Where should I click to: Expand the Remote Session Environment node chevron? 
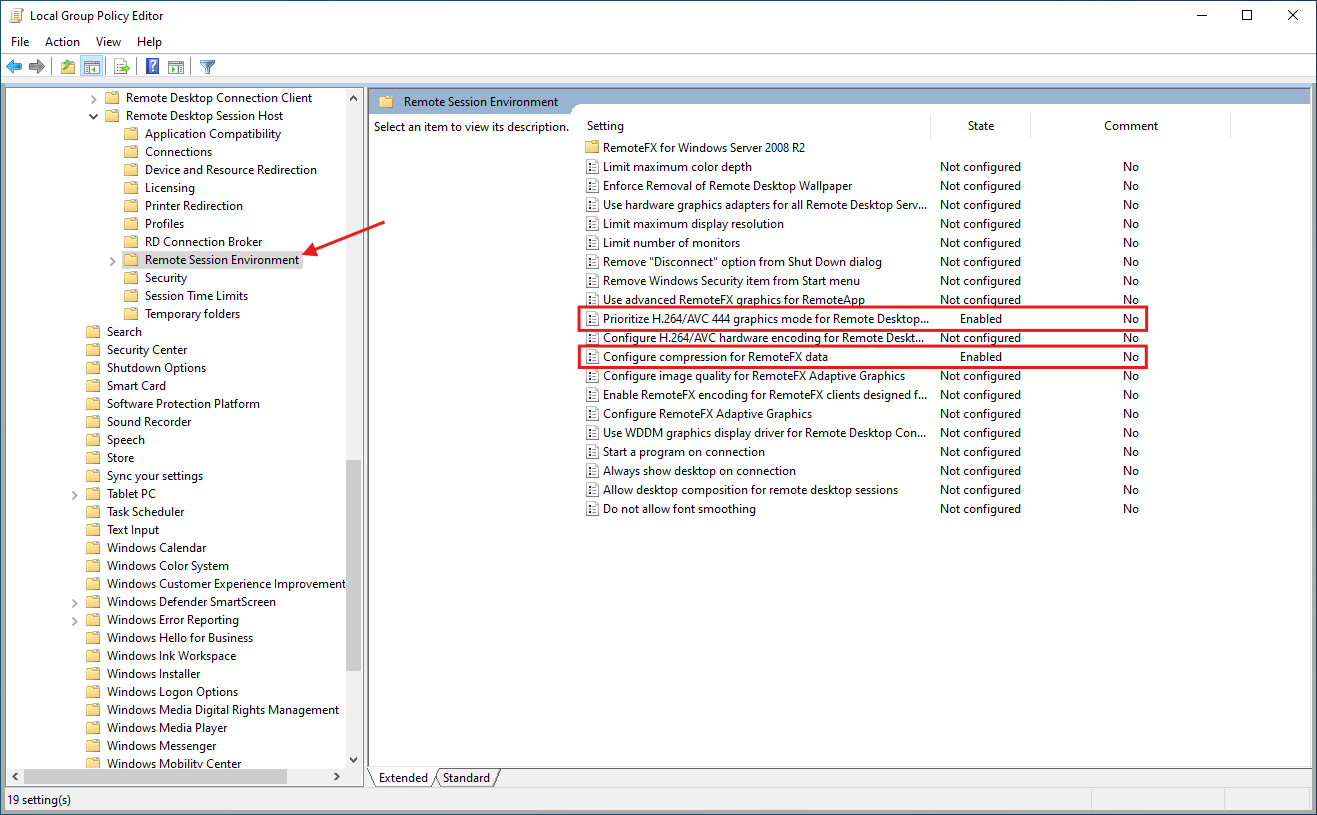[112, 260]
